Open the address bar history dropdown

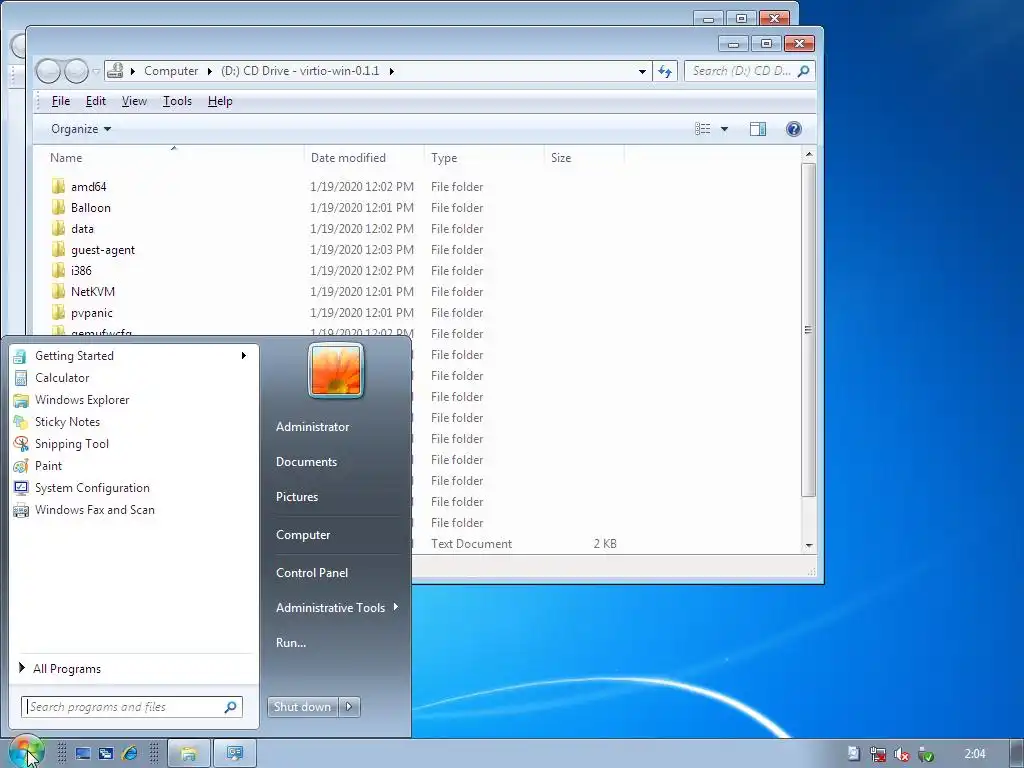[643, 71]
